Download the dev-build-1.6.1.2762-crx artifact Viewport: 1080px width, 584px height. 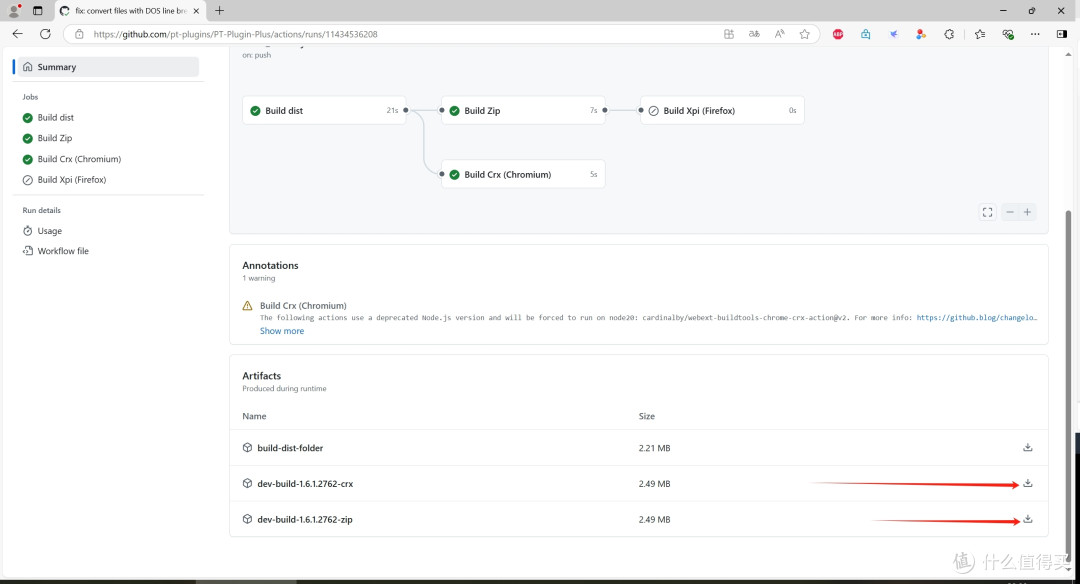point(1027,484)
